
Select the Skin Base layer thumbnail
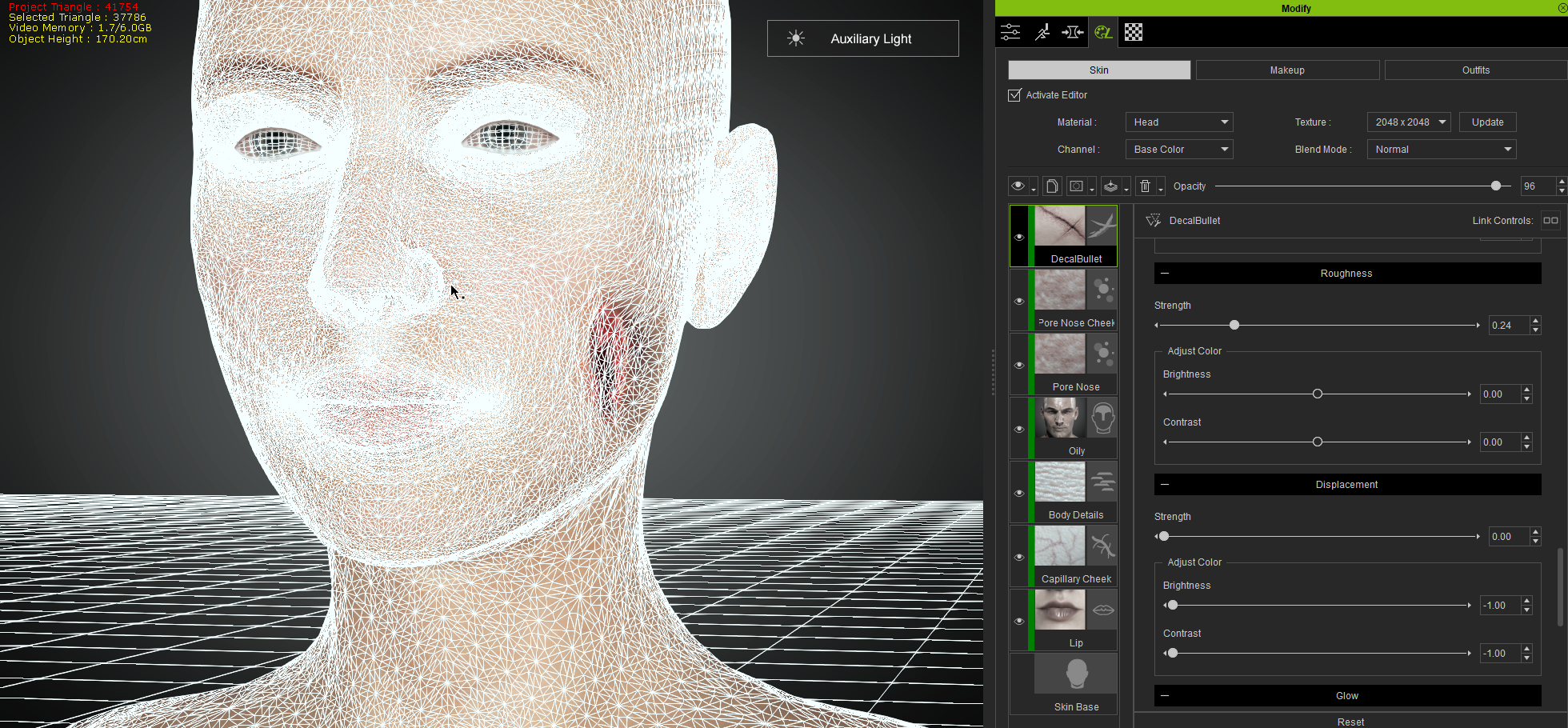coord(1076,674)
